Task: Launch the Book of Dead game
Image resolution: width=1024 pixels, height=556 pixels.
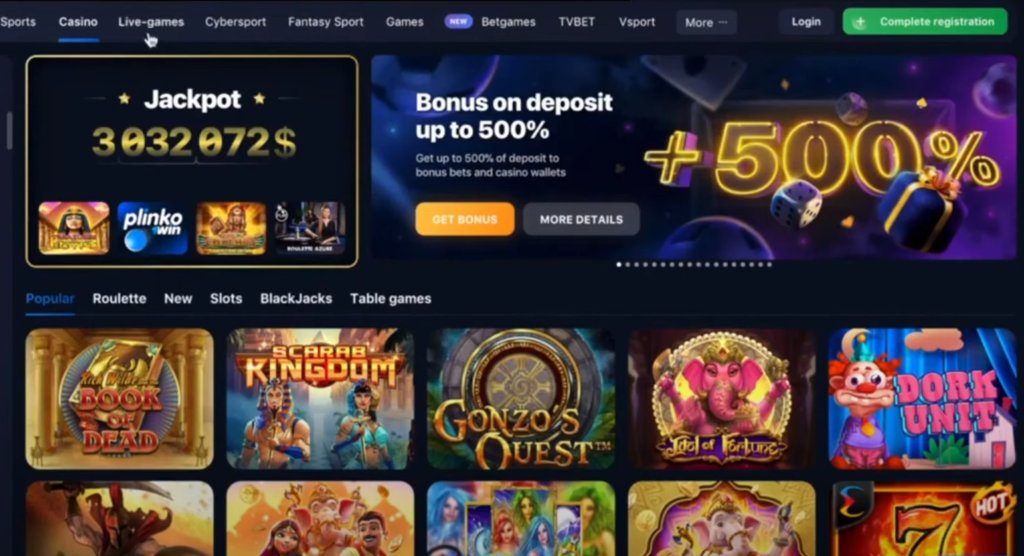Action: (120, 399)
